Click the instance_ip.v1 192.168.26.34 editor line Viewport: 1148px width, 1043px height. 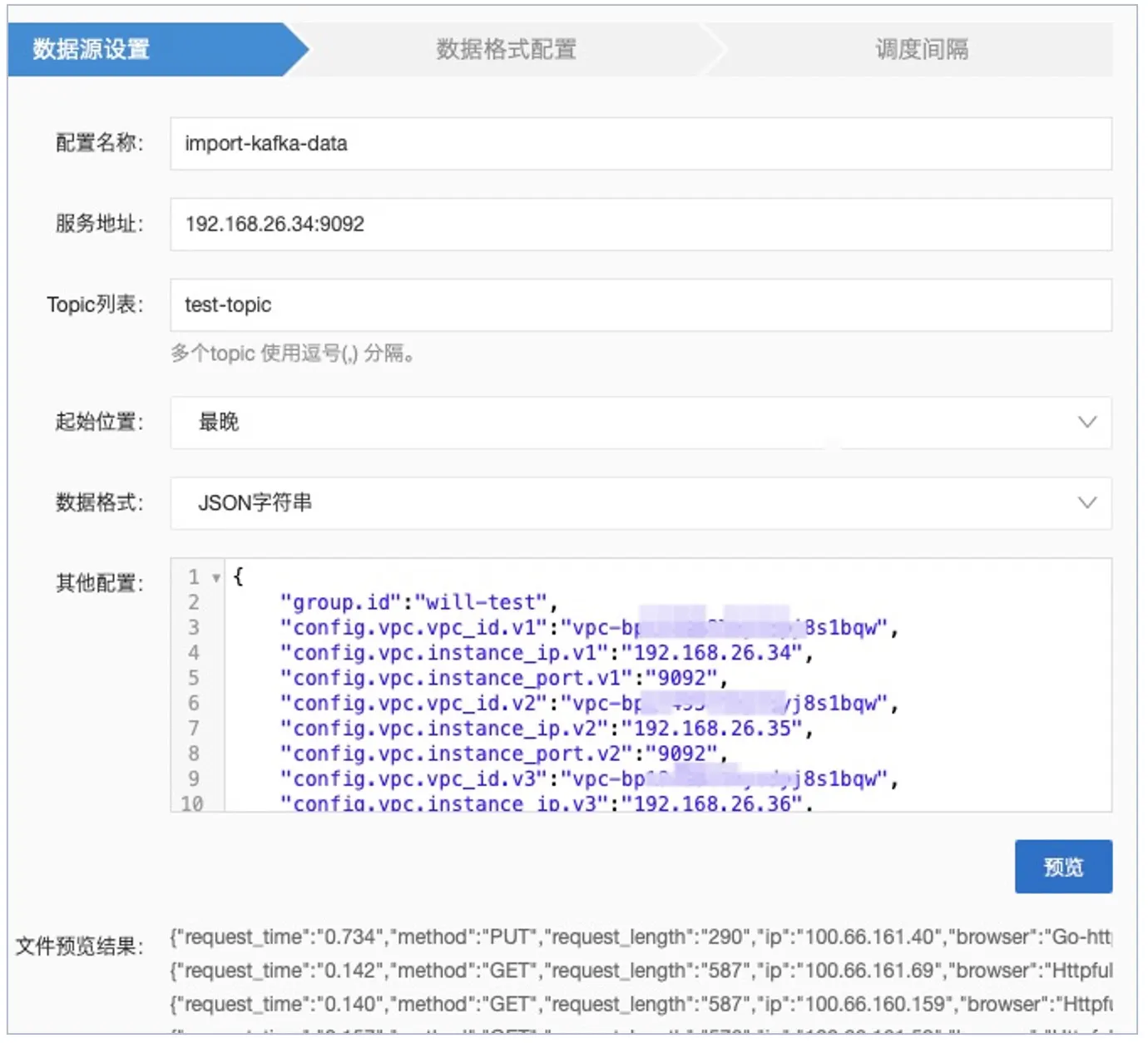click(x=546, y=653)
